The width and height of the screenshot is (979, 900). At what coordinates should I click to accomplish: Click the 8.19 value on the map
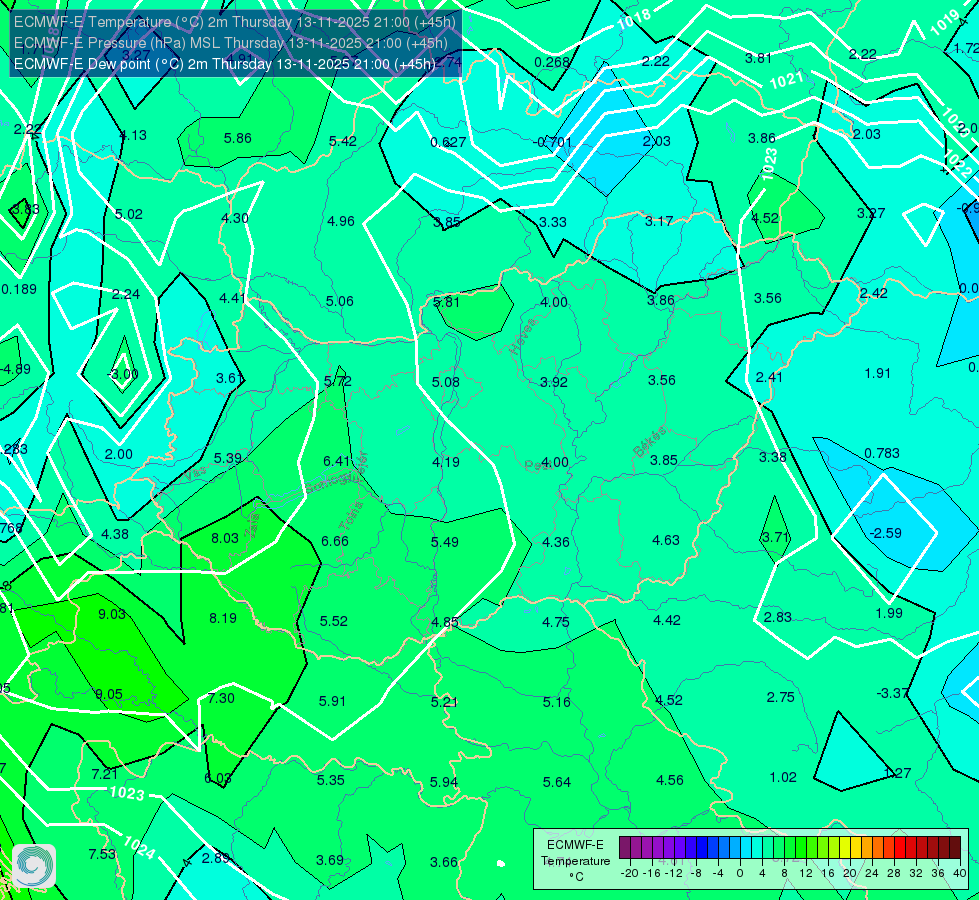pos(223,618)
